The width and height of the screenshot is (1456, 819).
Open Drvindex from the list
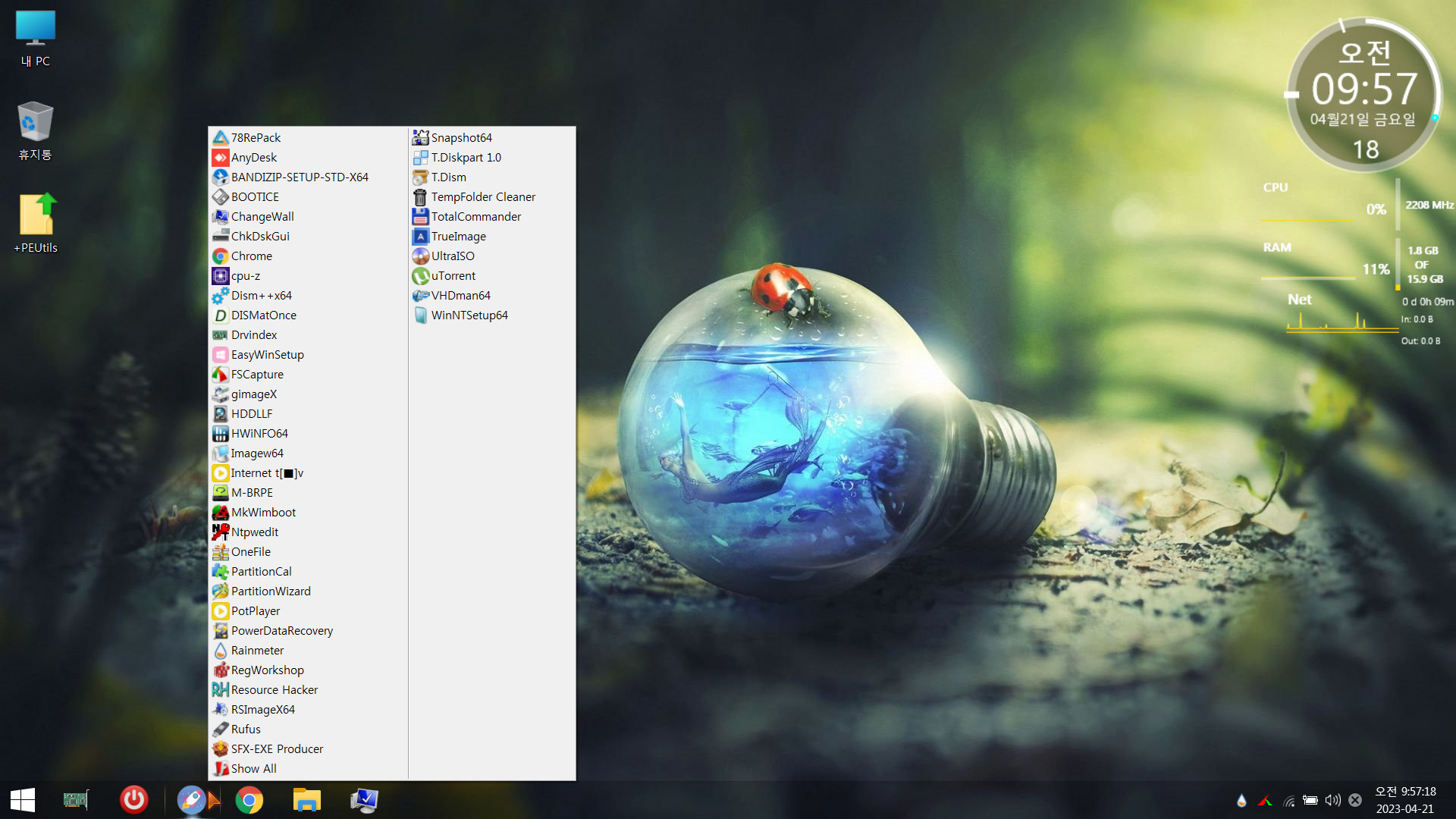pyautogui.click(x=309, y=334)
